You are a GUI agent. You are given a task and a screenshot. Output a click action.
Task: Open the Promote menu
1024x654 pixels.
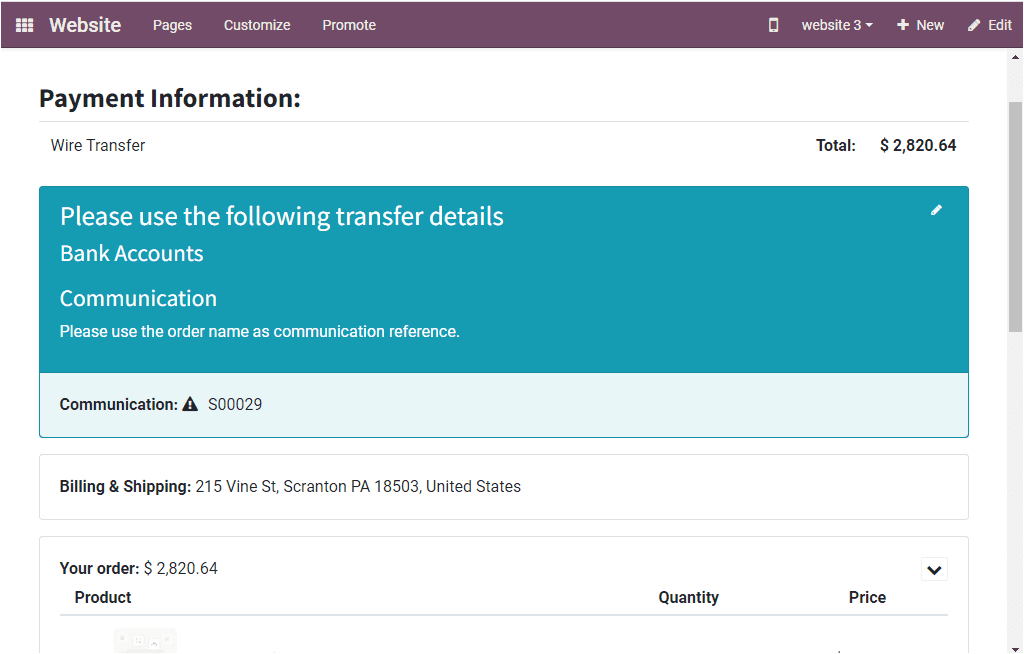[348, 24]
